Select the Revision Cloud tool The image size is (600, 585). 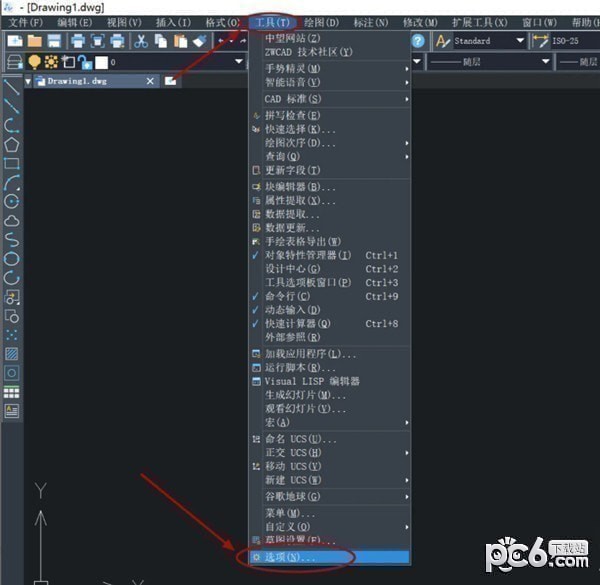click(x=12, y=221)
